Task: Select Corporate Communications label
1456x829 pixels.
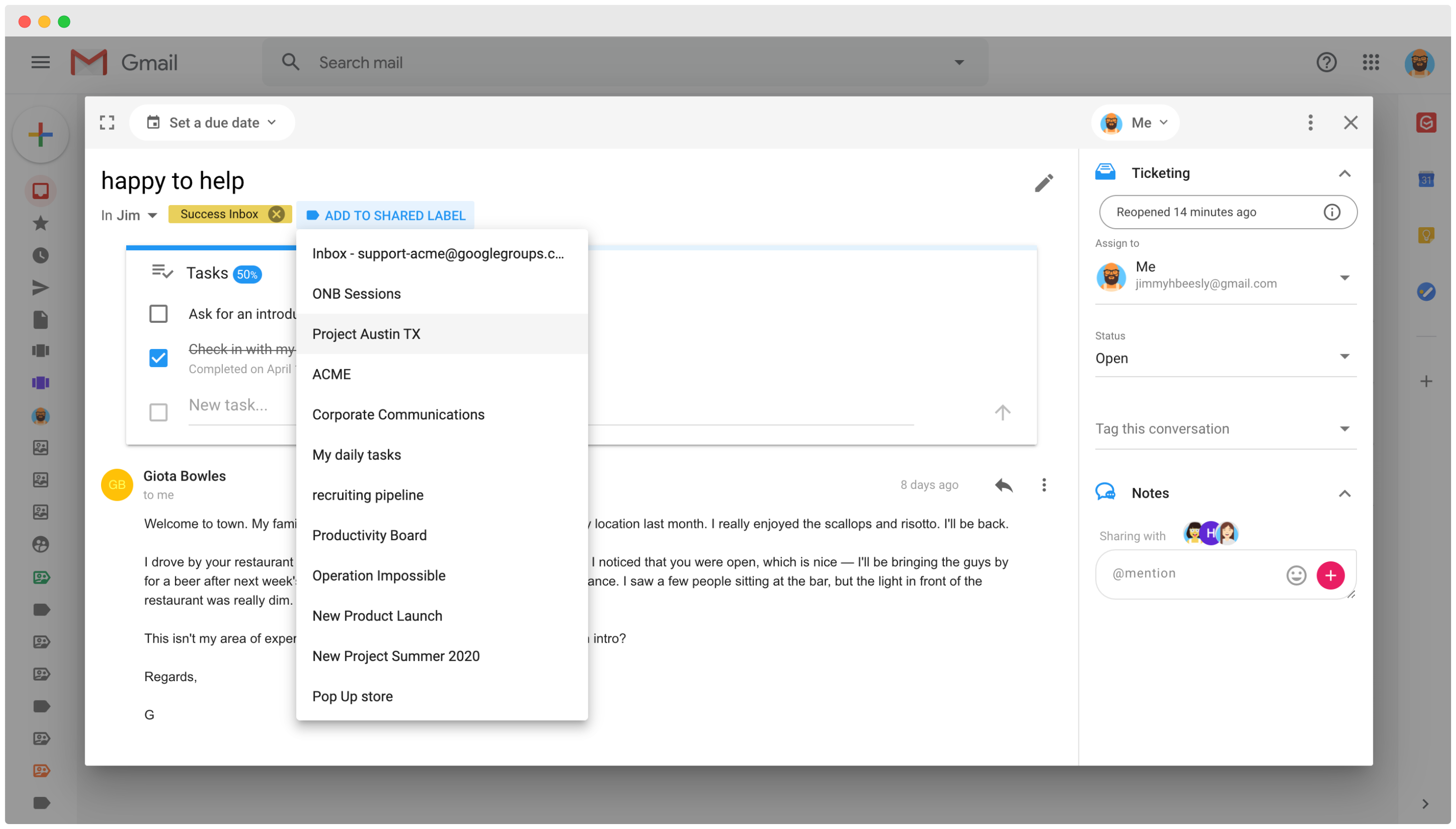Action: click(x=441, y=414)
